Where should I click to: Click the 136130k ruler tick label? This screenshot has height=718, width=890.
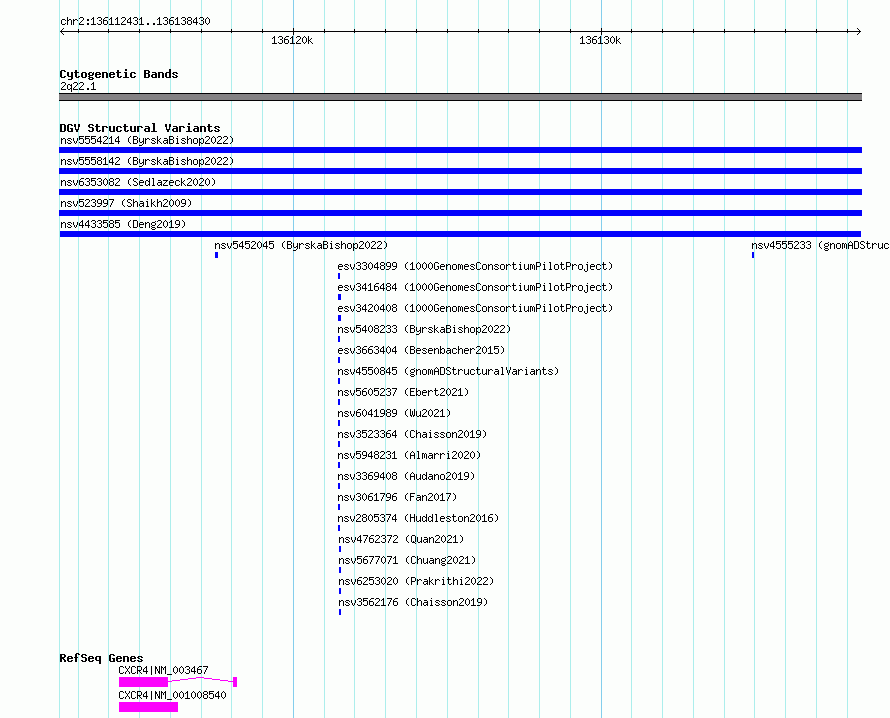600,40
